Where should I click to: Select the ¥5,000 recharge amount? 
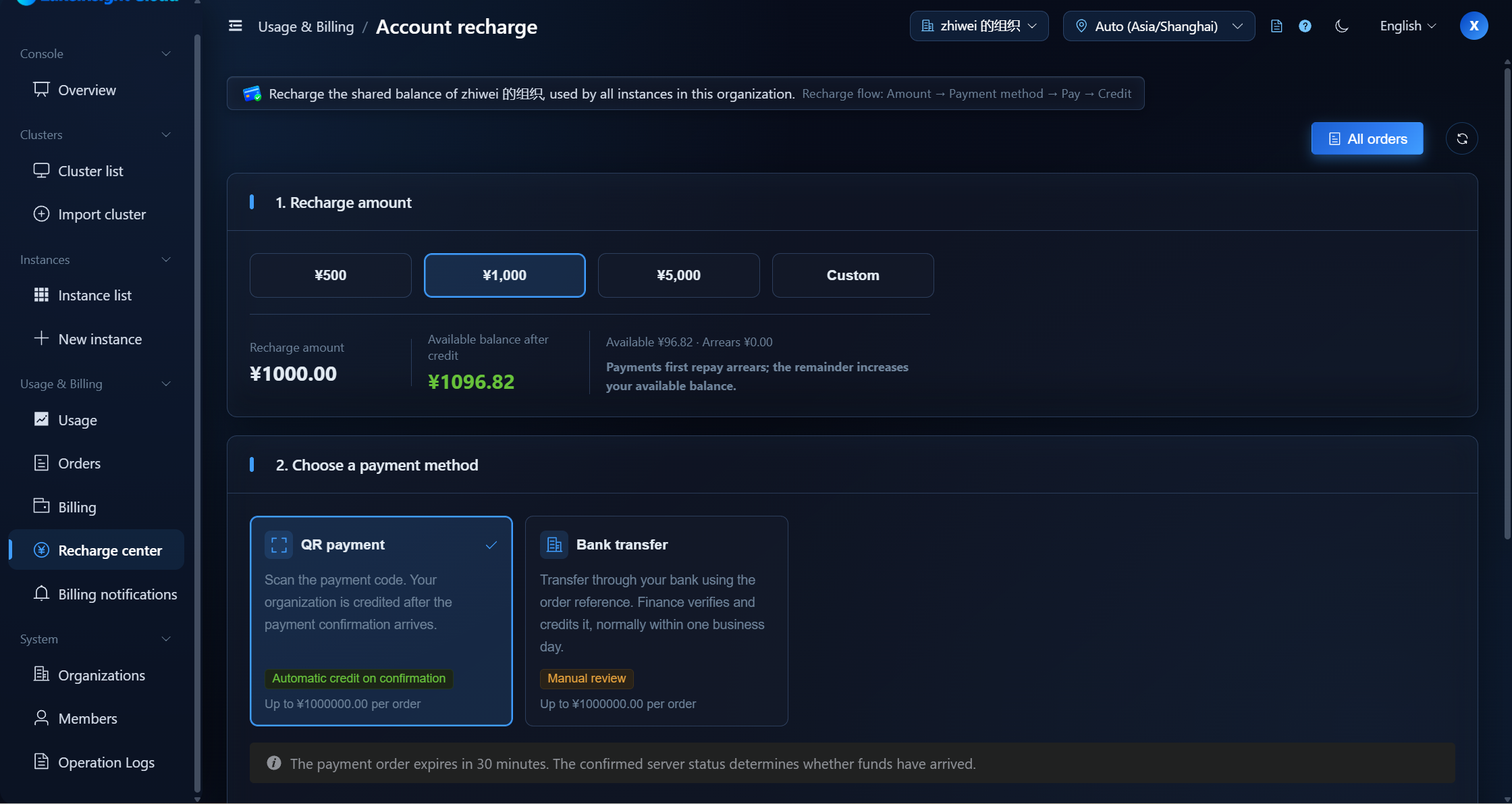pyautogui.click(x=678, y=275)
